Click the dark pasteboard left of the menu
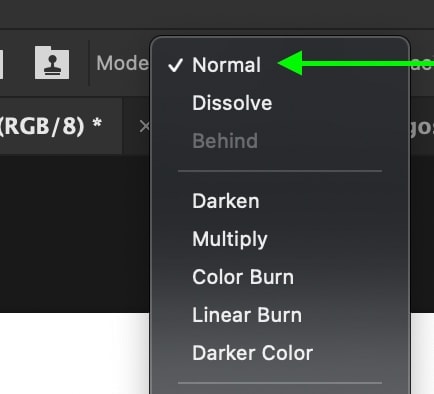The height and width of the screenshot is (394, 434). 75,233
